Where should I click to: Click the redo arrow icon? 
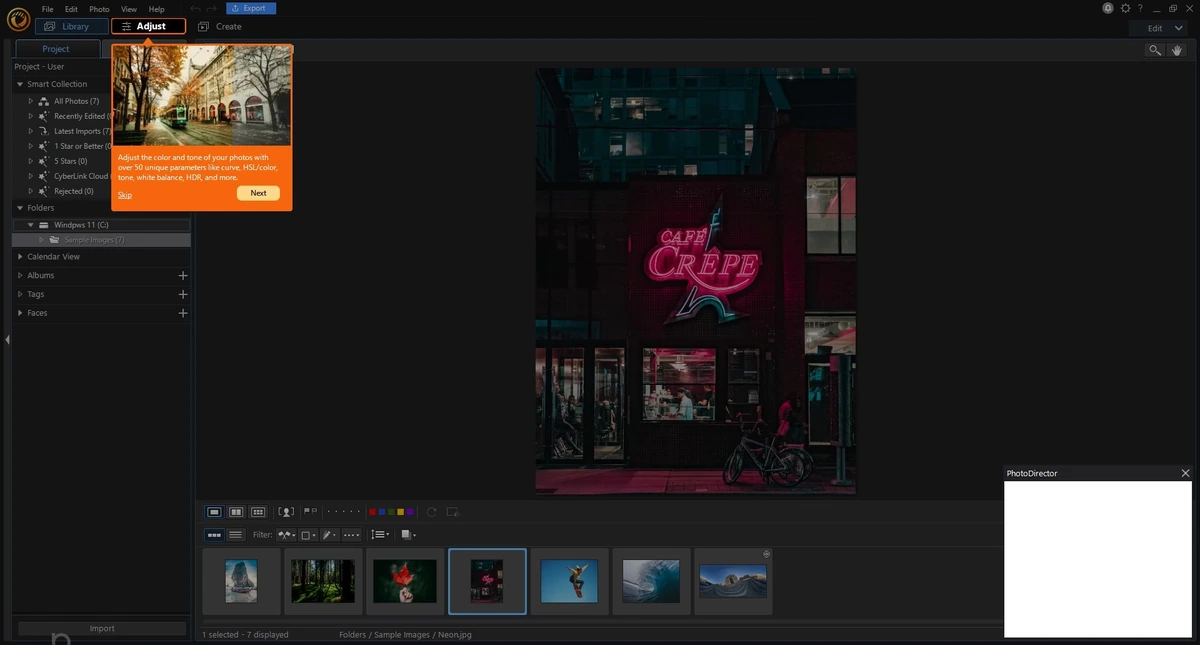pos(211,8)
